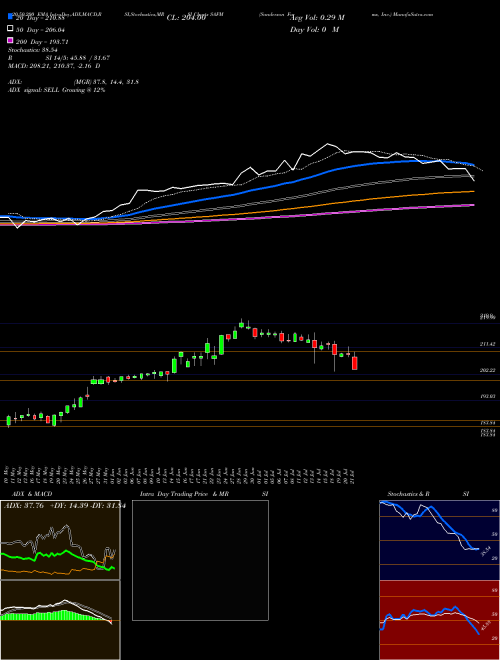Screen dimensions: 500x660
Task: Select the '50 Day - 206.04' legend text
Action: click(x=42, y=30)
